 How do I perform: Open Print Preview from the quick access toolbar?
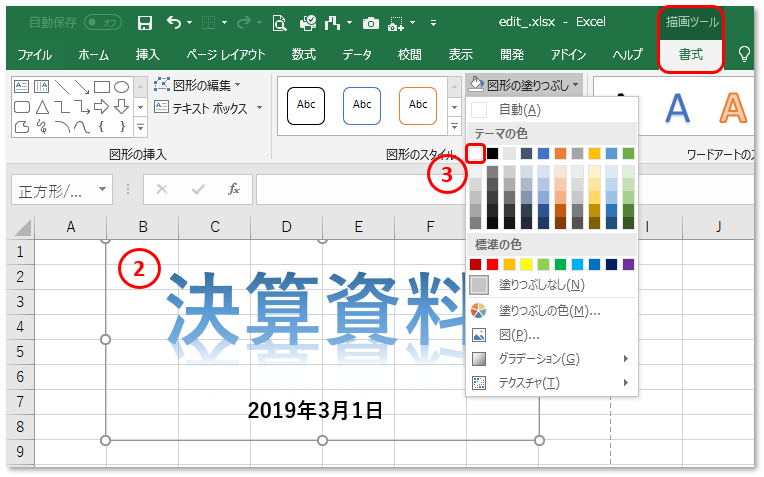(279, 22)
